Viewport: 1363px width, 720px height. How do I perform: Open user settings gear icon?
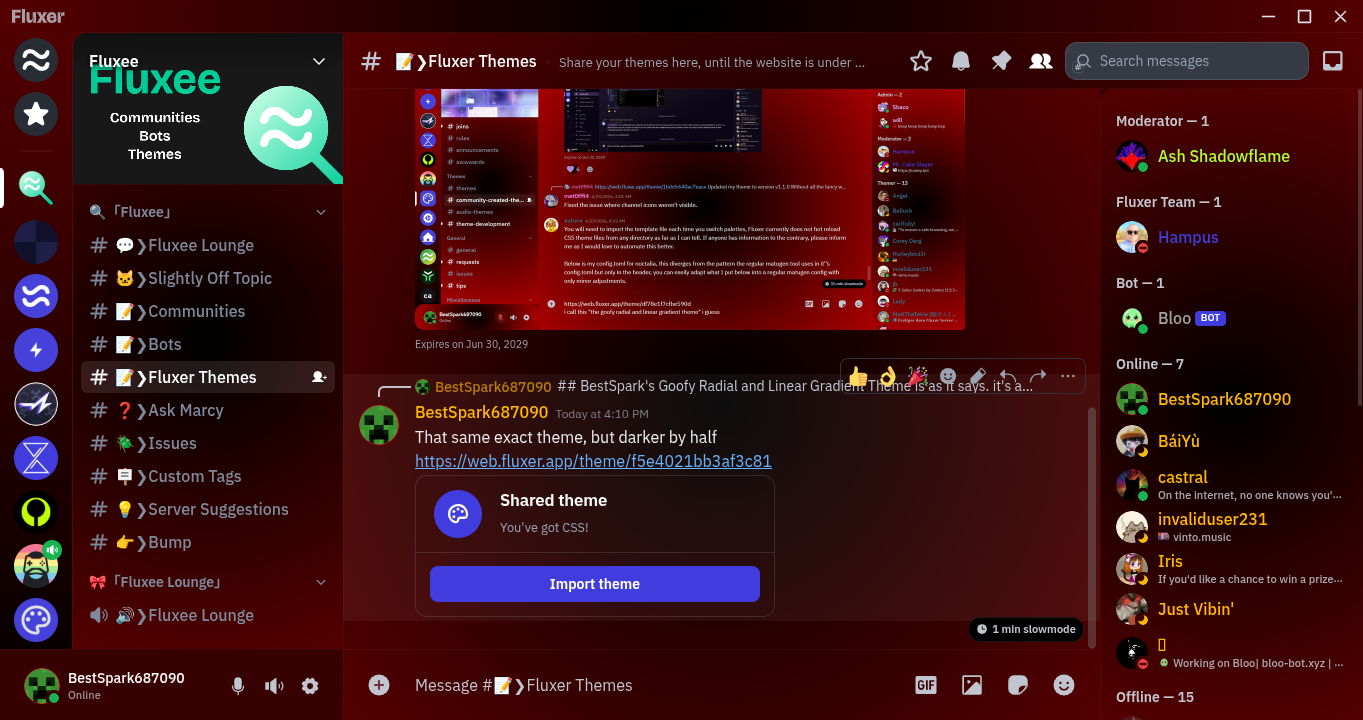310,686
